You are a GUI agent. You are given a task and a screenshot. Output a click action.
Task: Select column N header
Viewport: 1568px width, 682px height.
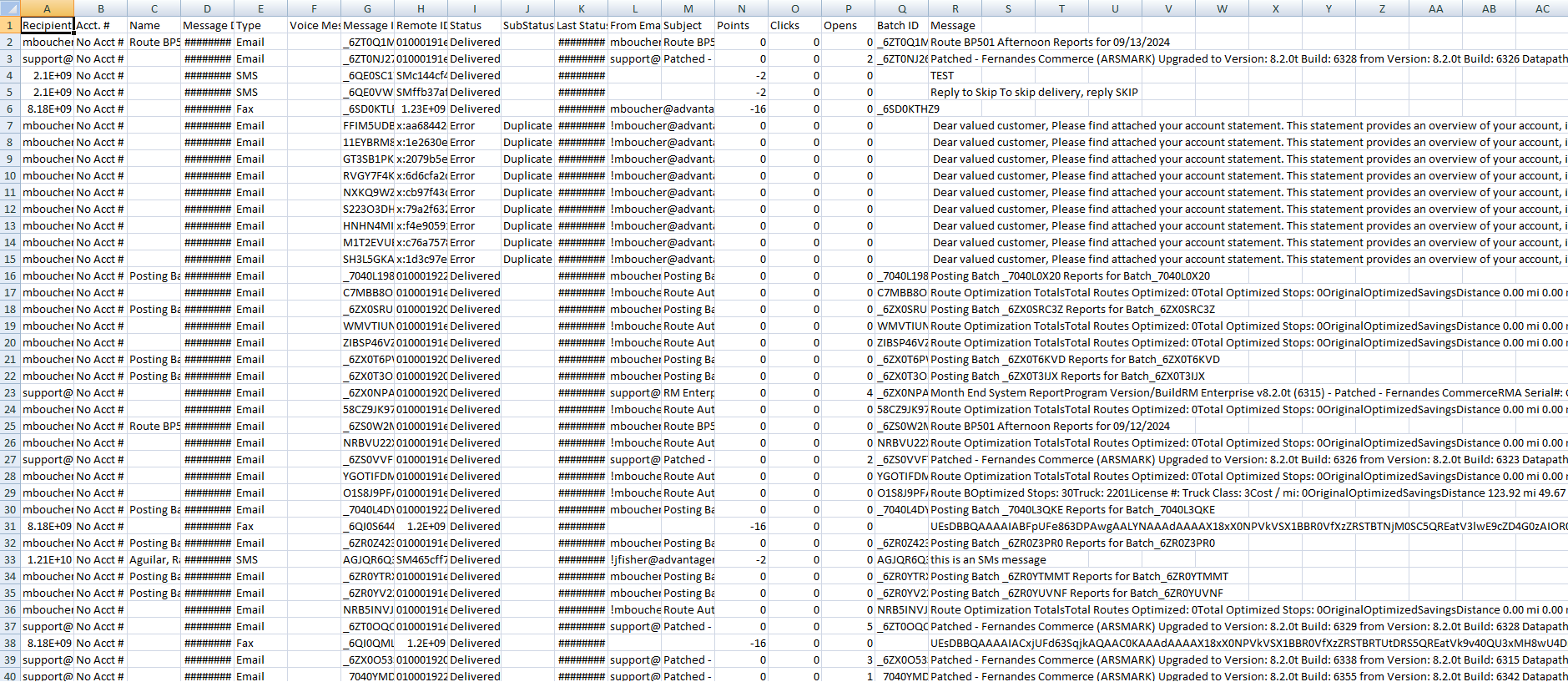(741, 8)
